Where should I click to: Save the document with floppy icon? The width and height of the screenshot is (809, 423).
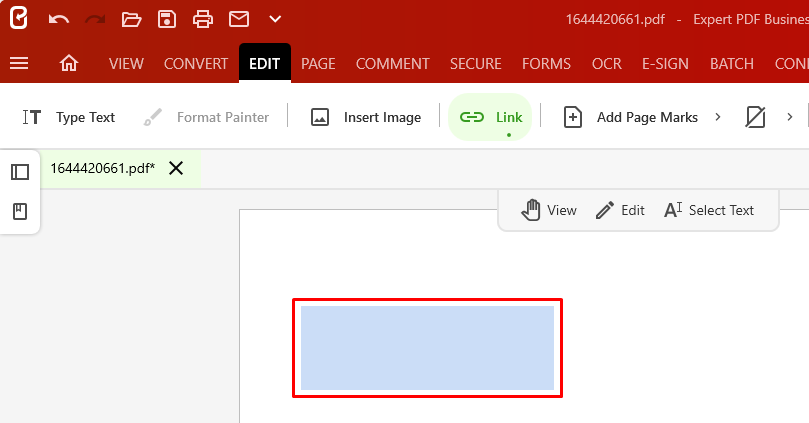point(167,19)
